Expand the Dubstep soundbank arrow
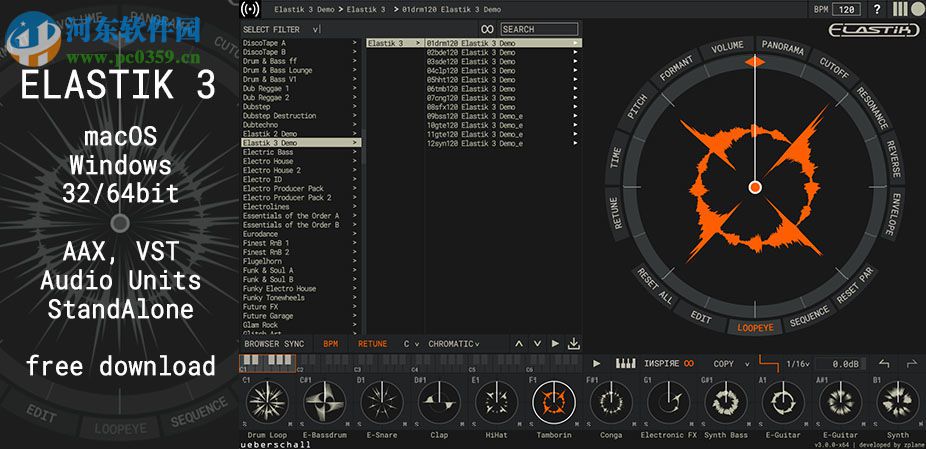Image resolution: width=926 pixels, height=449 pixels. (355, 107)
